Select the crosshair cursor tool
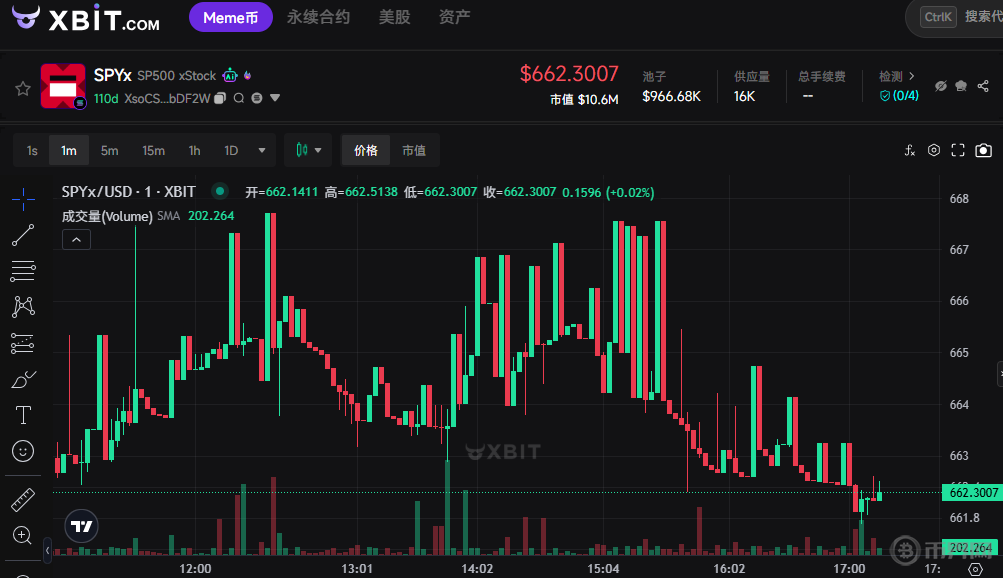Image resolution: width=1003 pixels, height=578 pixels. [23, 199]
